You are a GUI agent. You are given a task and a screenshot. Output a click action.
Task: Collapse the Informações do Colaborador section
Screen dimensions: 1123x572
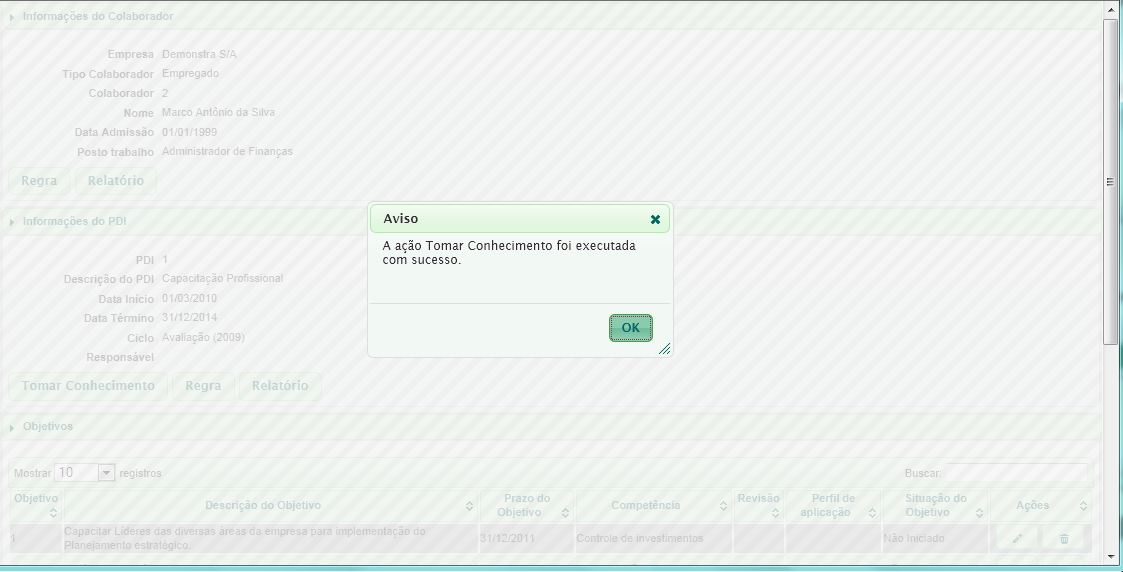11,16
